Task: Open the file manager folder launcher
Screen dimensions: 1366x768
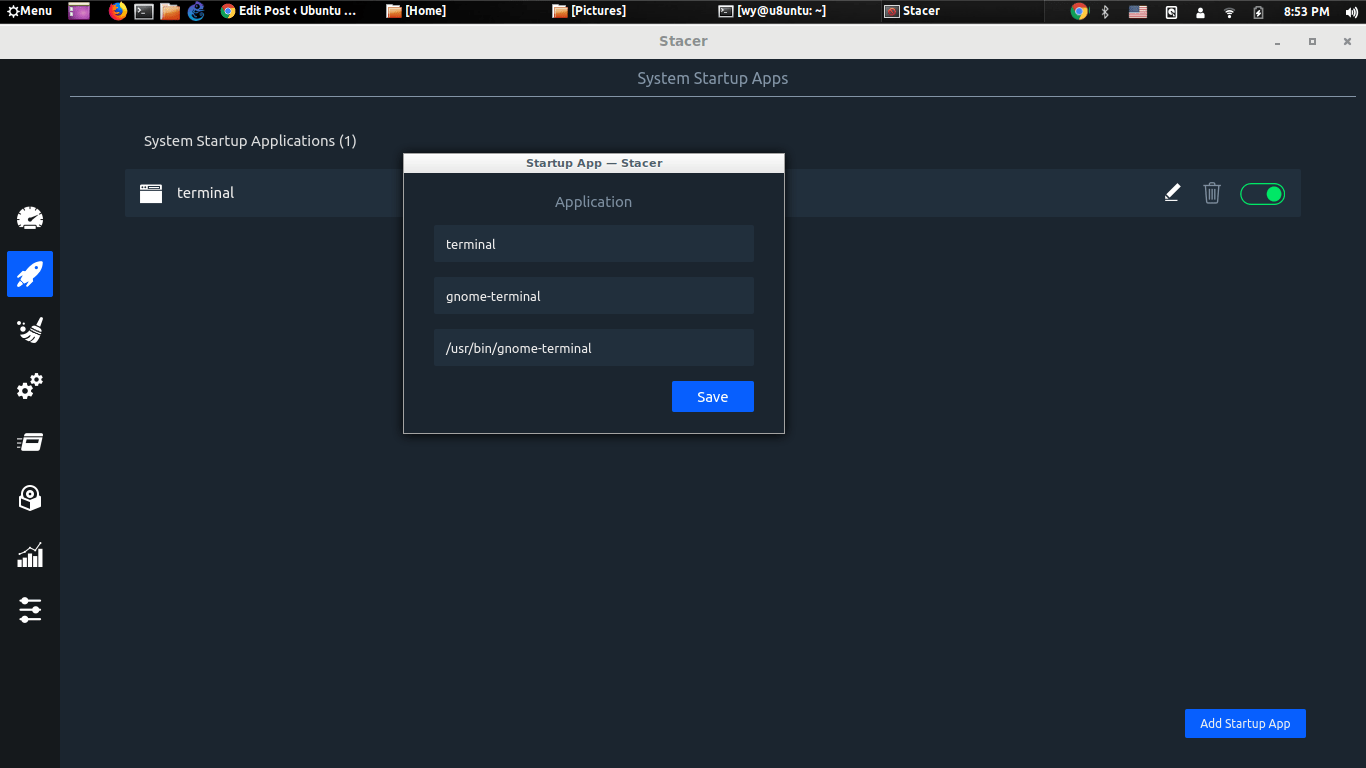Action: [x=170, y=11]
